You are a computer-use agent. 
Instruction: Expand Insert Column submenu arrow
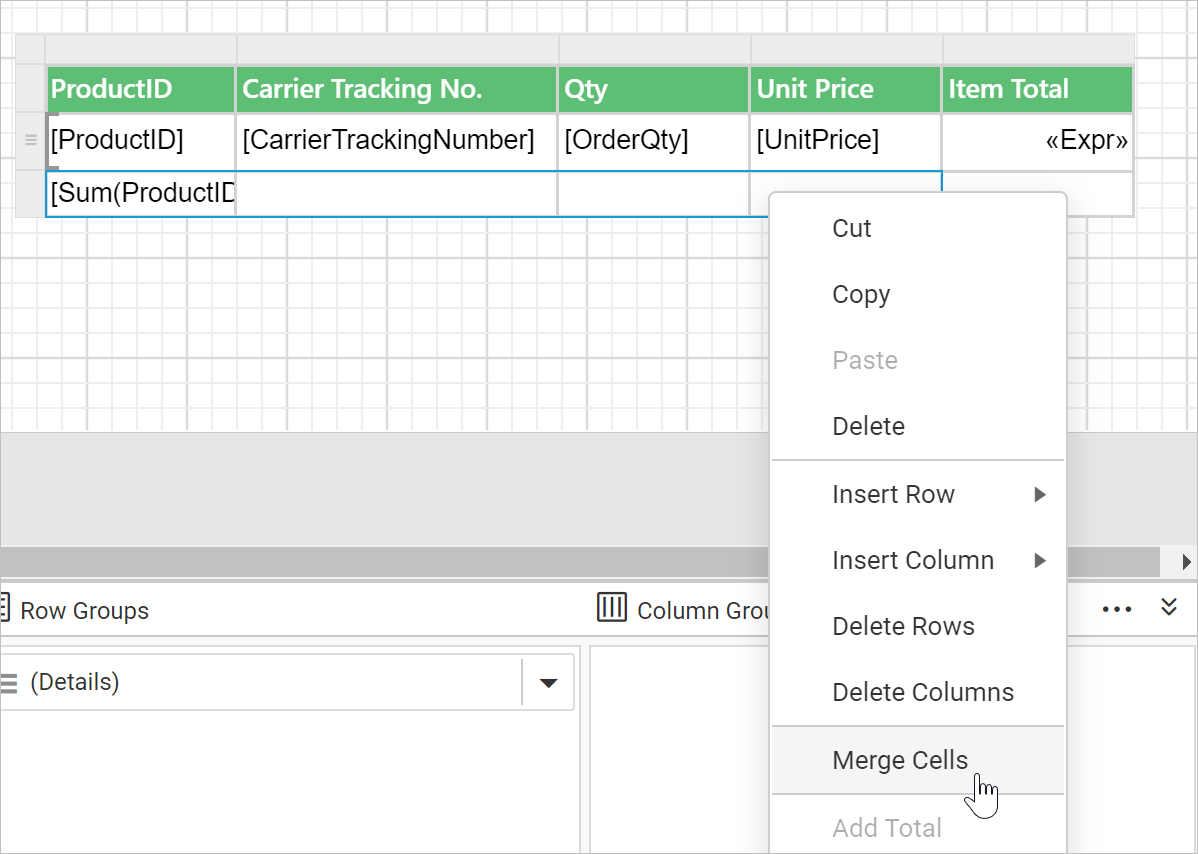point(1040,561)
